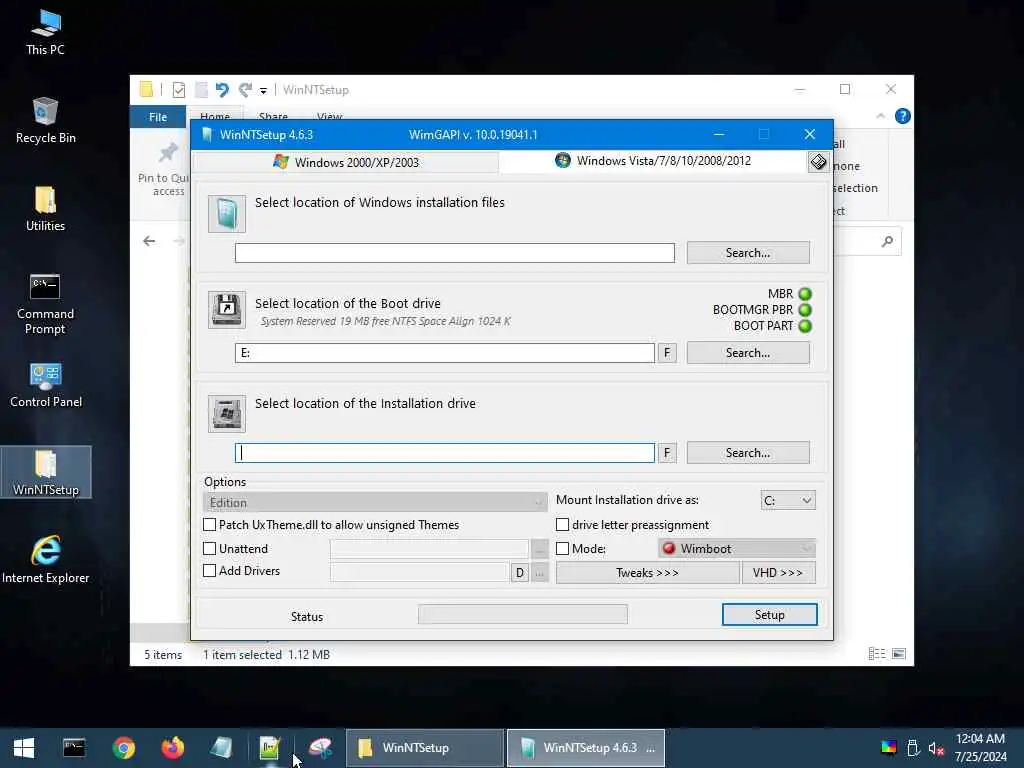Click Search for Installation drive

tap(748, 453)
